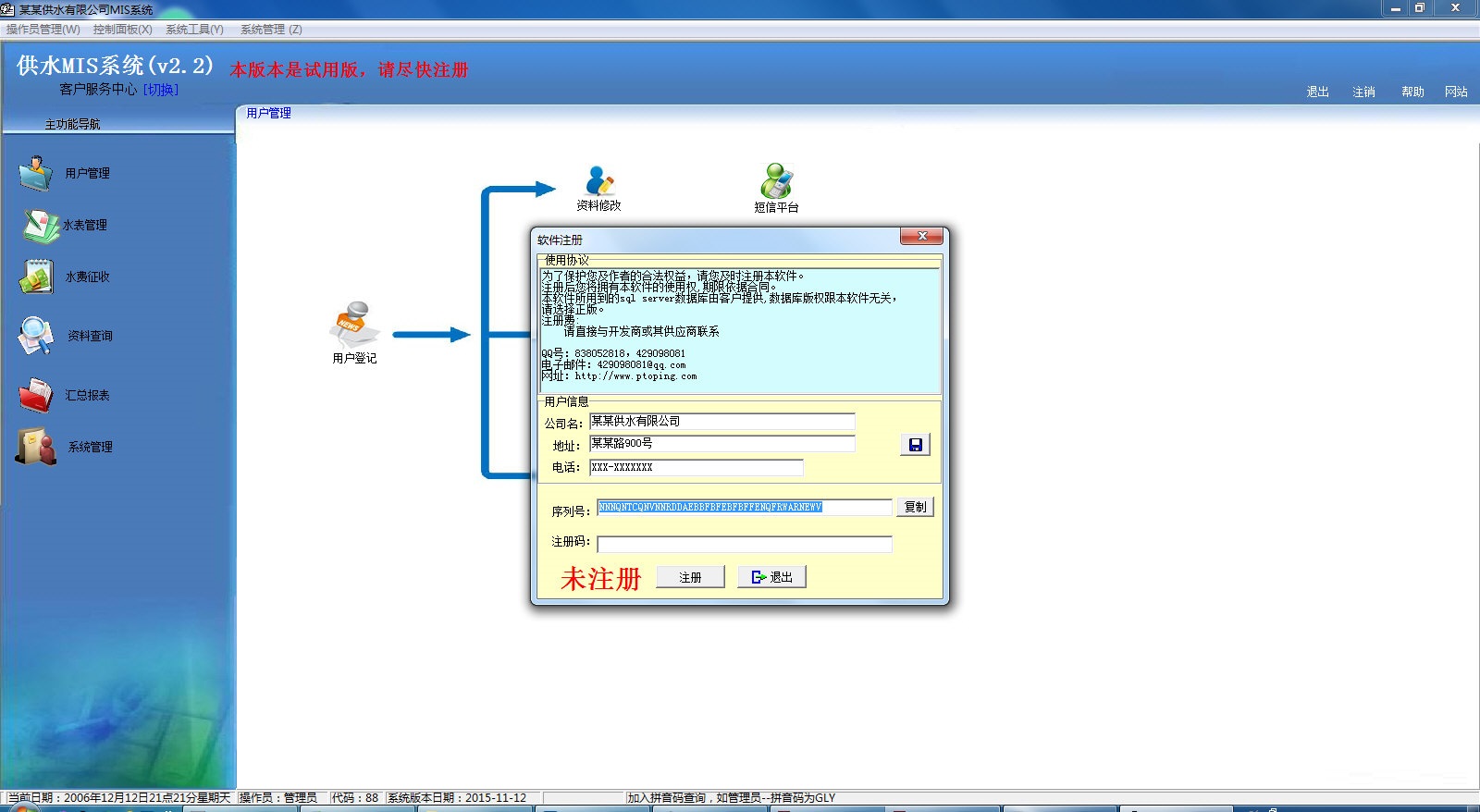Open the 水费征收 module icon
Screen dimensions: 1480x812
37,277
